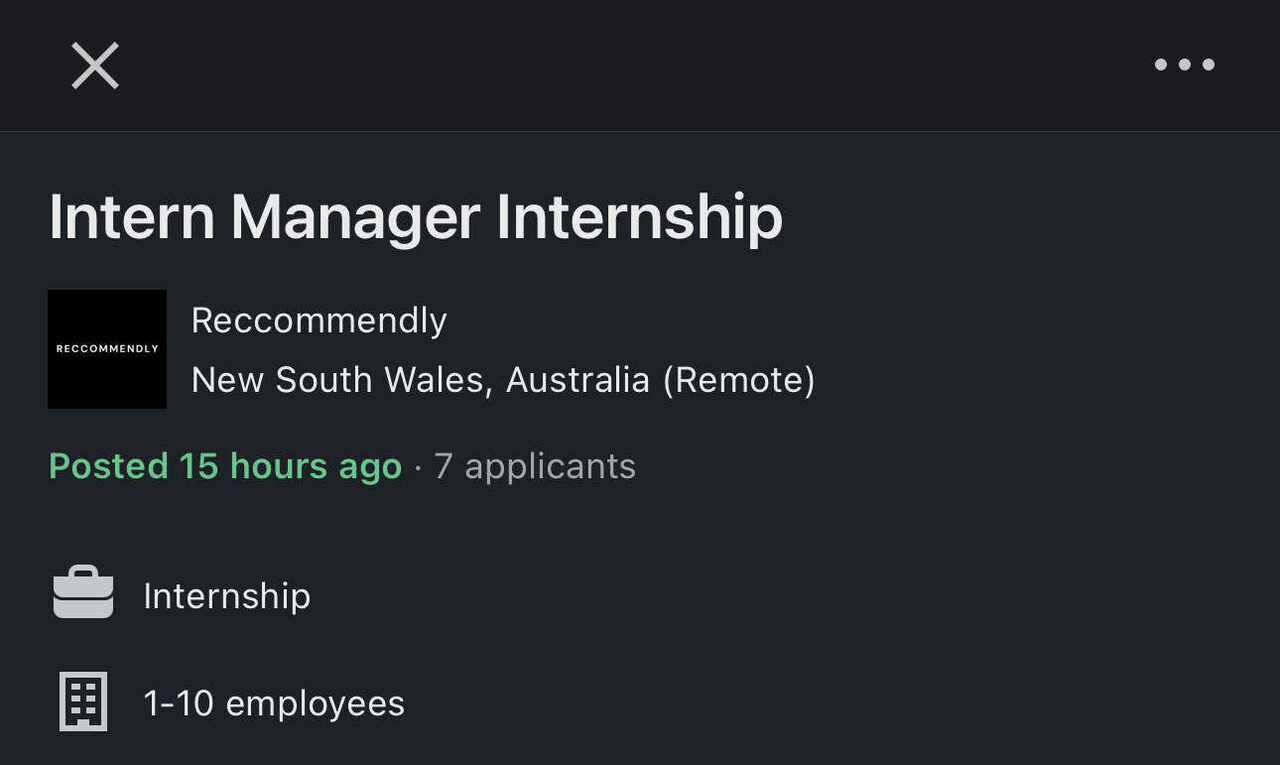Open the Reccommendly company name link
The height and width of the screenshot is (765, 1280).
click(x=319, y=320)
